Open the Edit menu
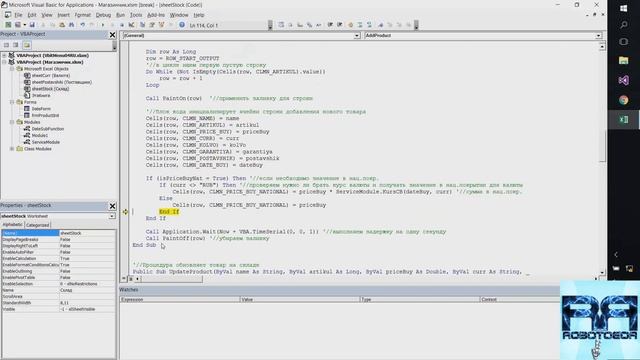Viewport: 640px width, 360px height. click(x=32, y=15)
